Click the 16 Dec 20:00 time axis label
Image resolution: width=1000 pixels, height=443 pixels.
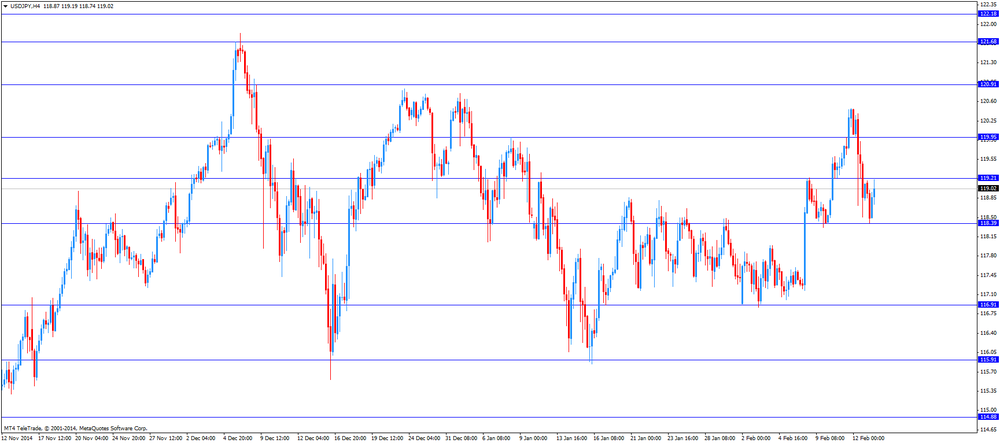[x=350, y=439]
